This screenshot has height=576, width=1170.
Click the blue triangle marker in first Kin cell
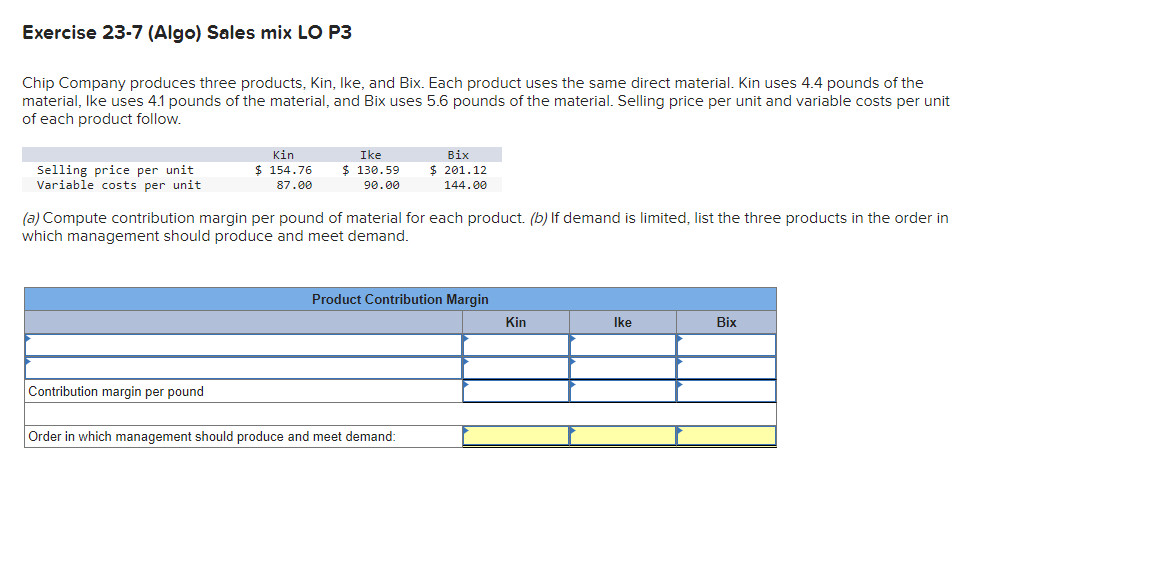tap(465, 340)
